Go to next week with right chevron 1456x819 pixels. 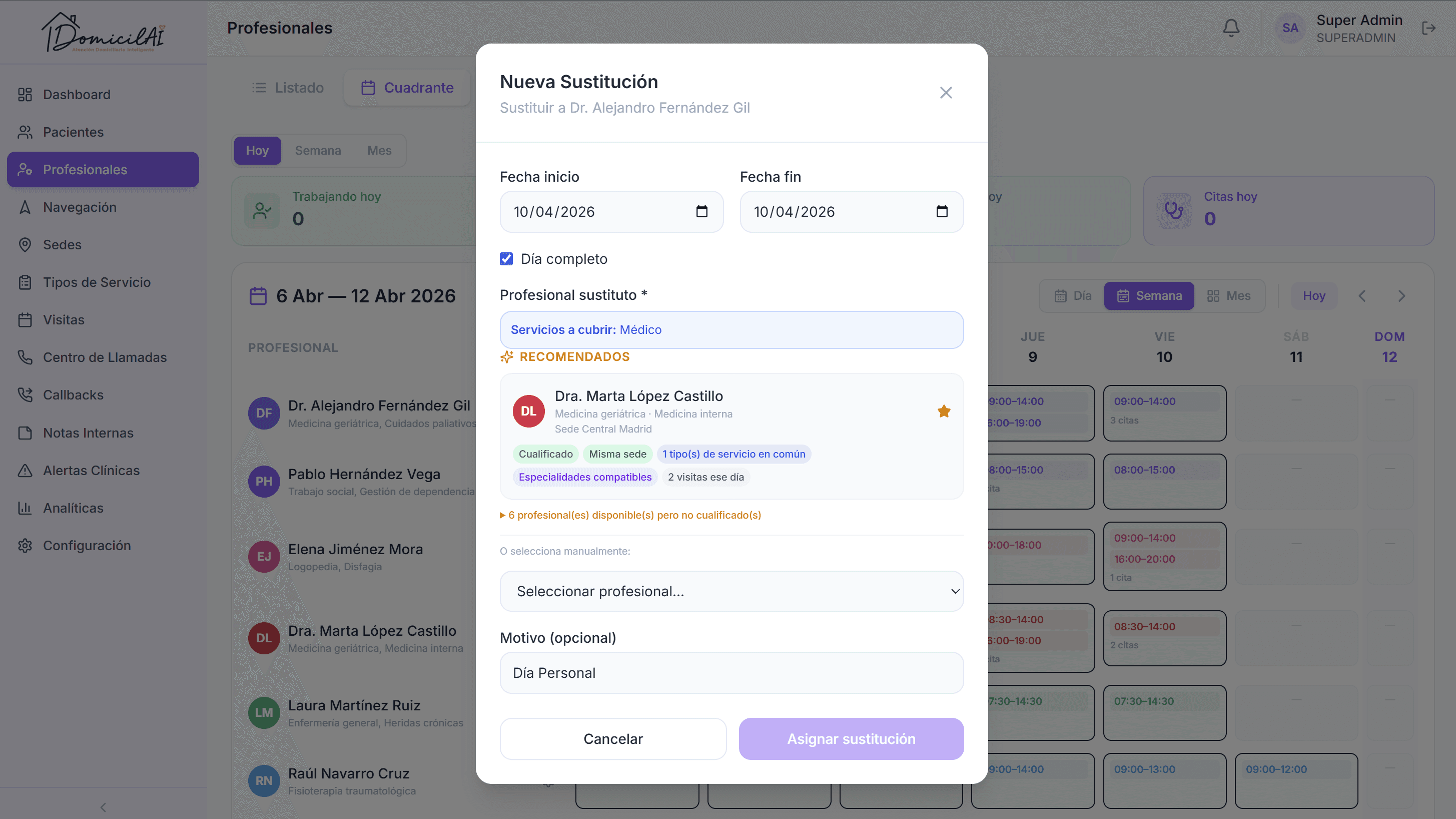1401,296
